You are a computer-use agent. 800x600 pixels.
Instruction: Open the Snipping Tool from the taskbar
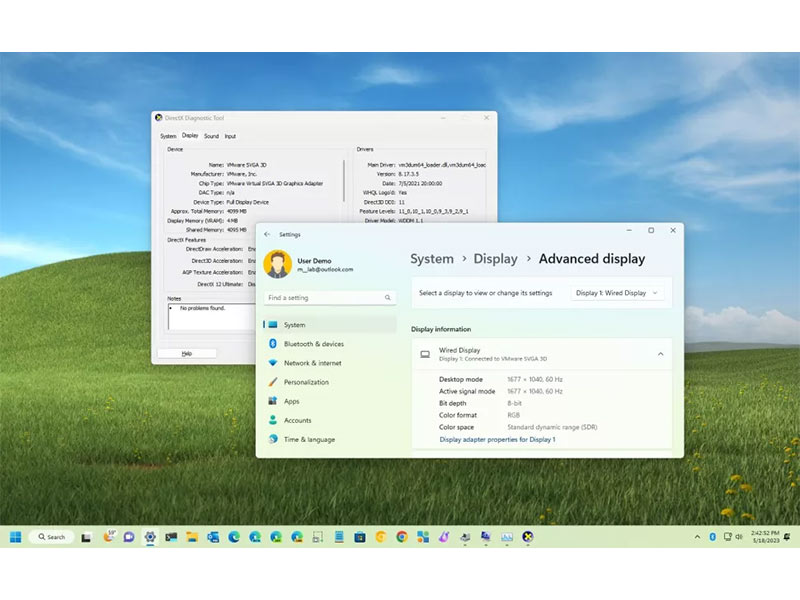click(318, 537)
